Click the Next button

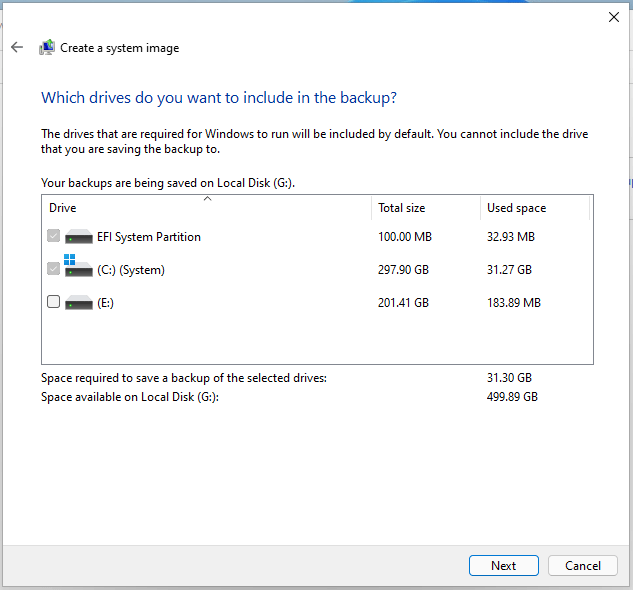[503, 565]
